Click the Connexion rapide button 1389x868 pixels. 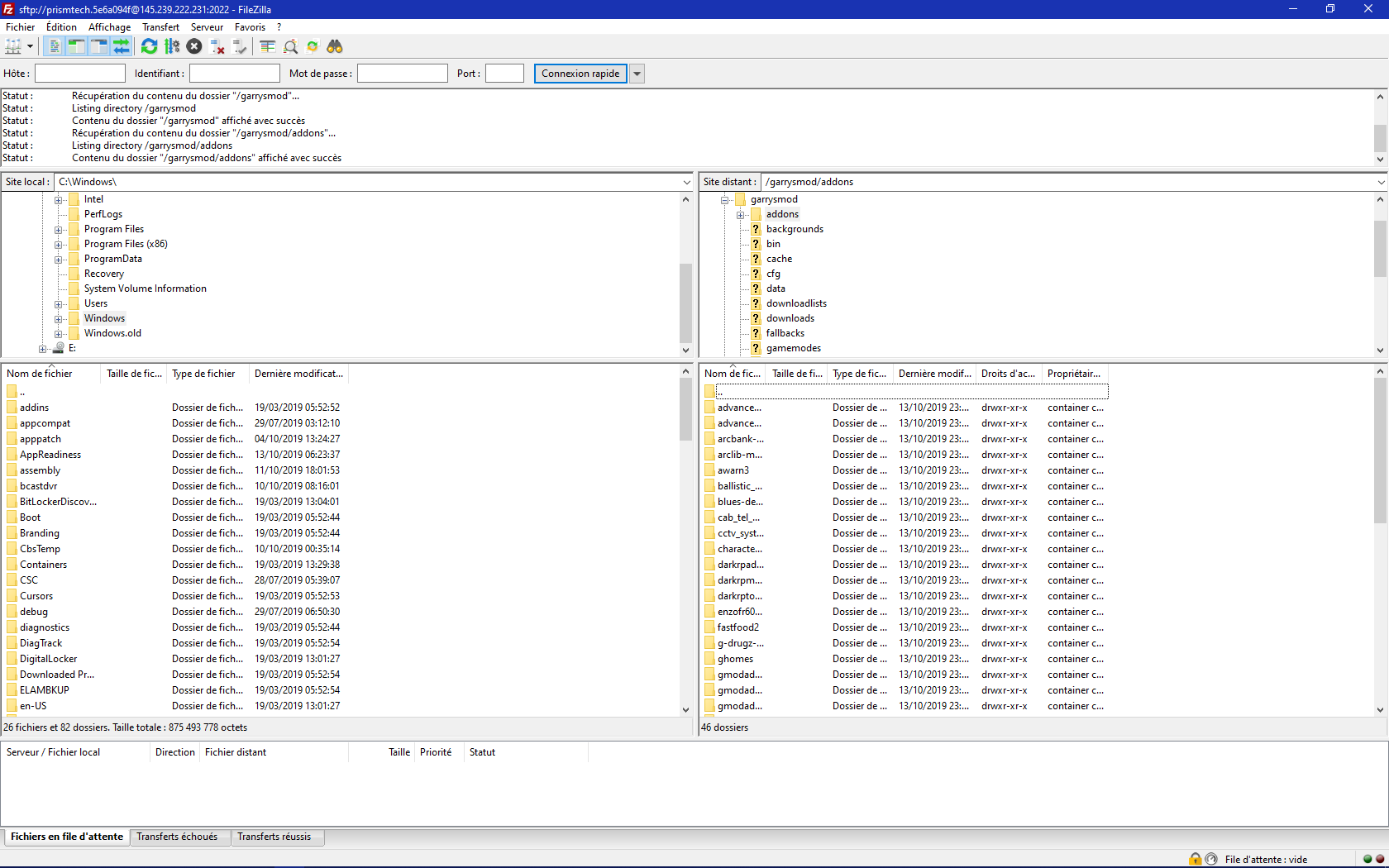[x=580, y=74]
